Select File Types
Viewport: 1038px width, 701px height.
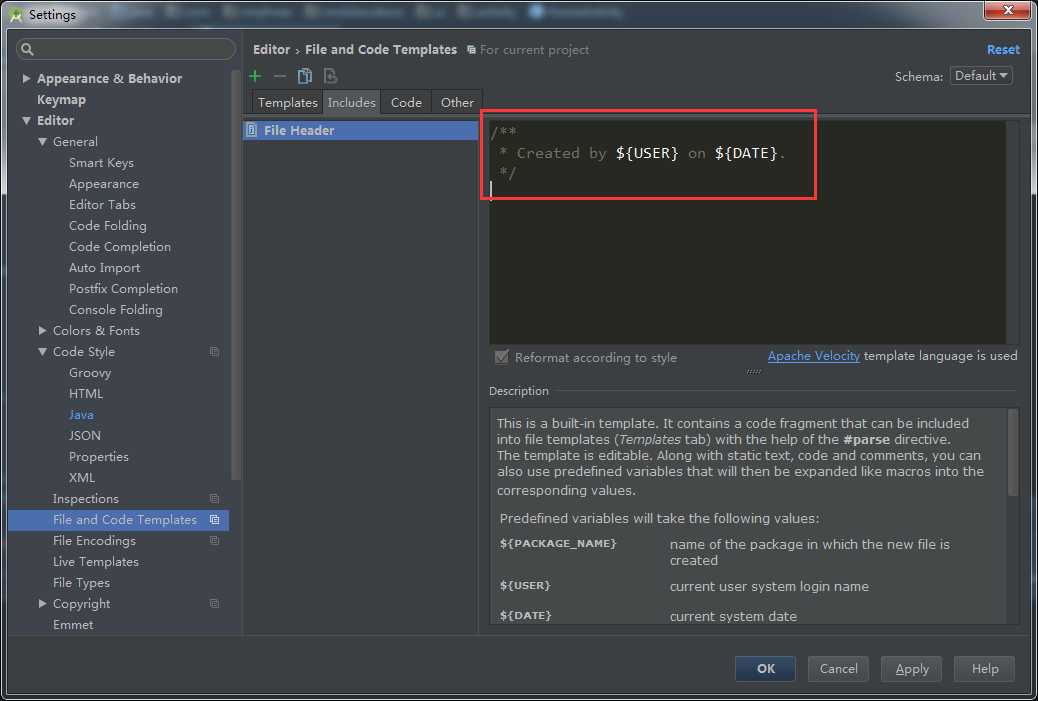pos(81,583)
